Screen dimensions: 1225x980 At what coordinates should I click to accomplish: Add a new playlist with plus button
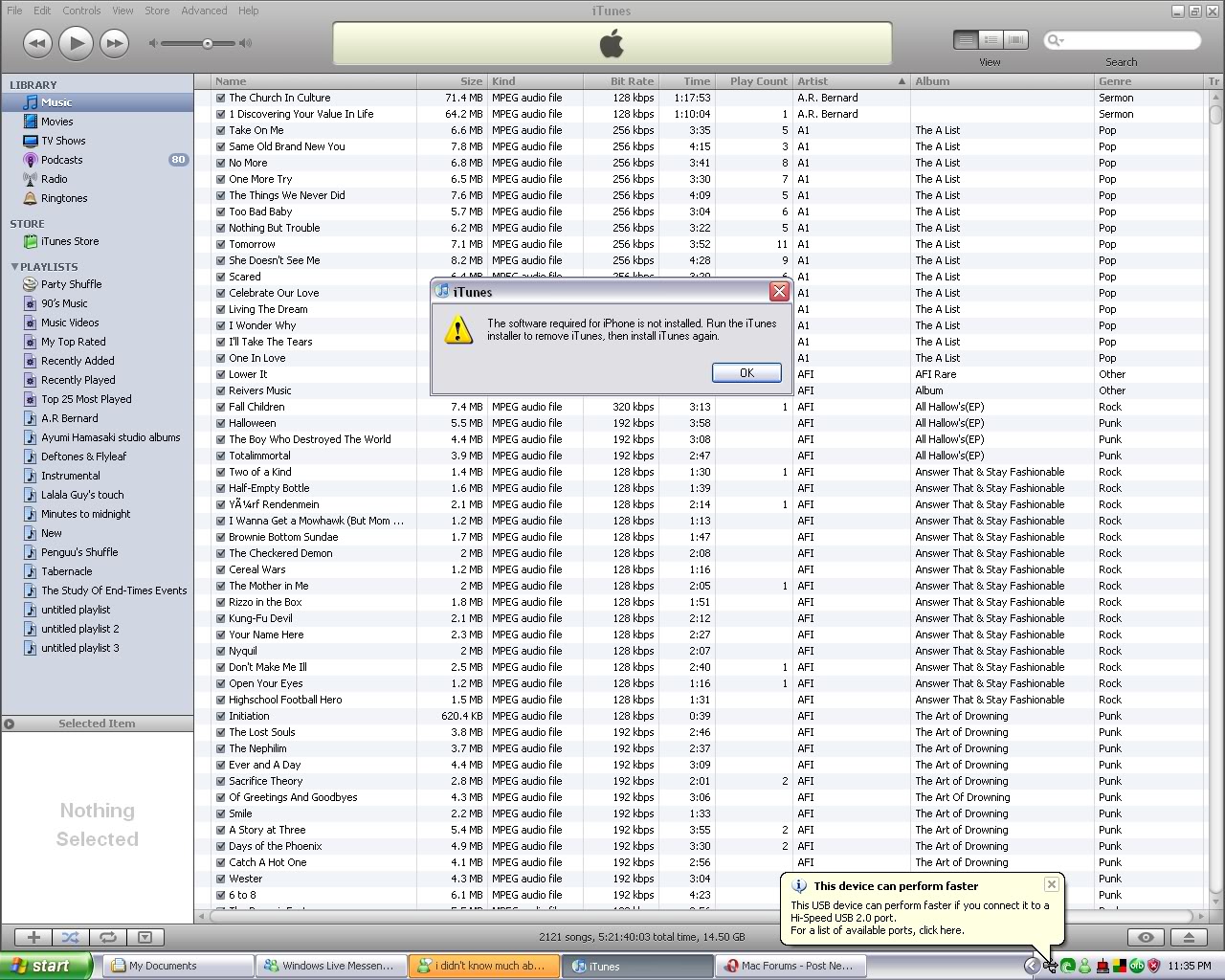click(33, 938)
